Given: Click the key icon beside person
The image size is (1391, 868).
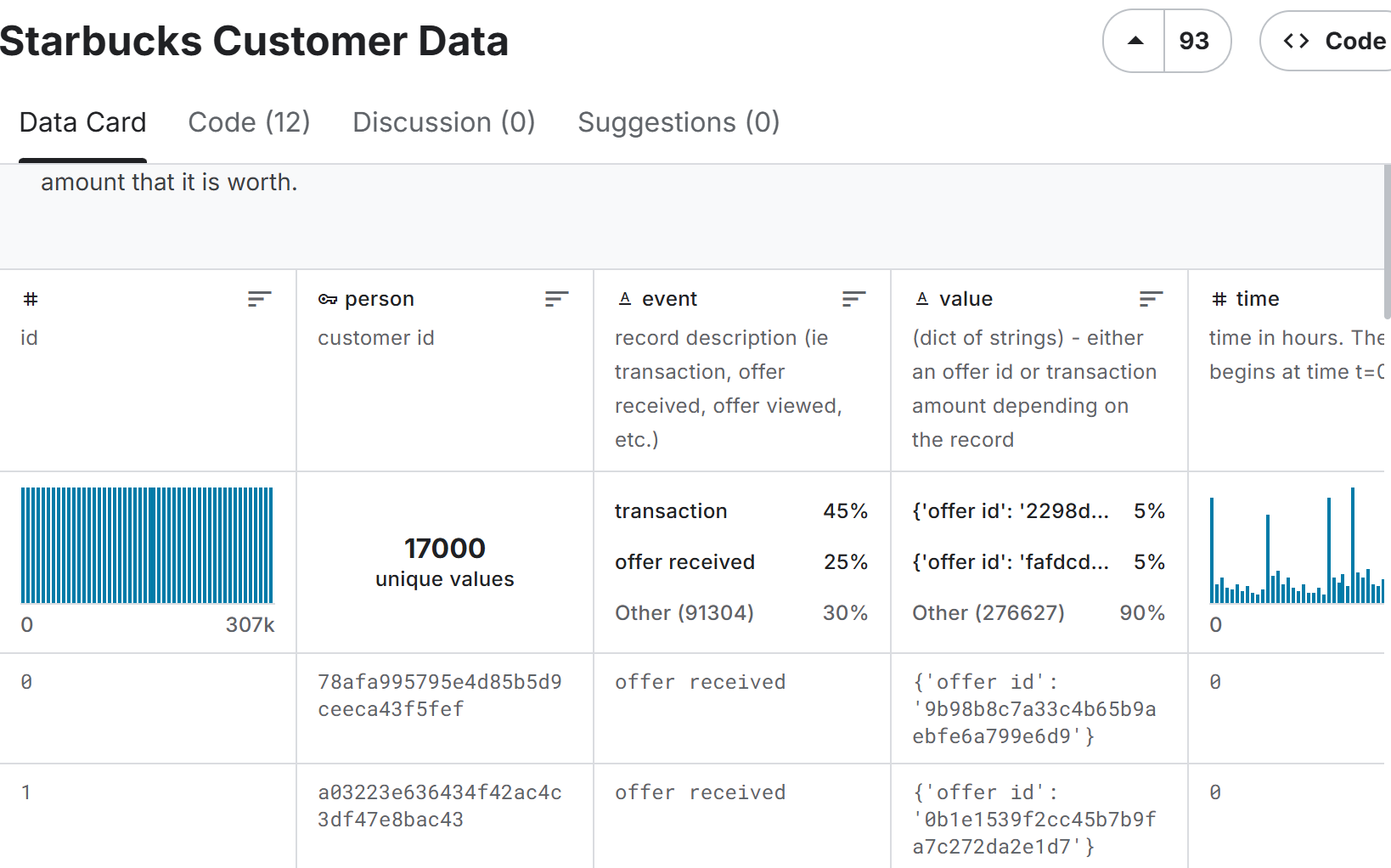Looking at the screenshot, I should (x=327, y=299).
